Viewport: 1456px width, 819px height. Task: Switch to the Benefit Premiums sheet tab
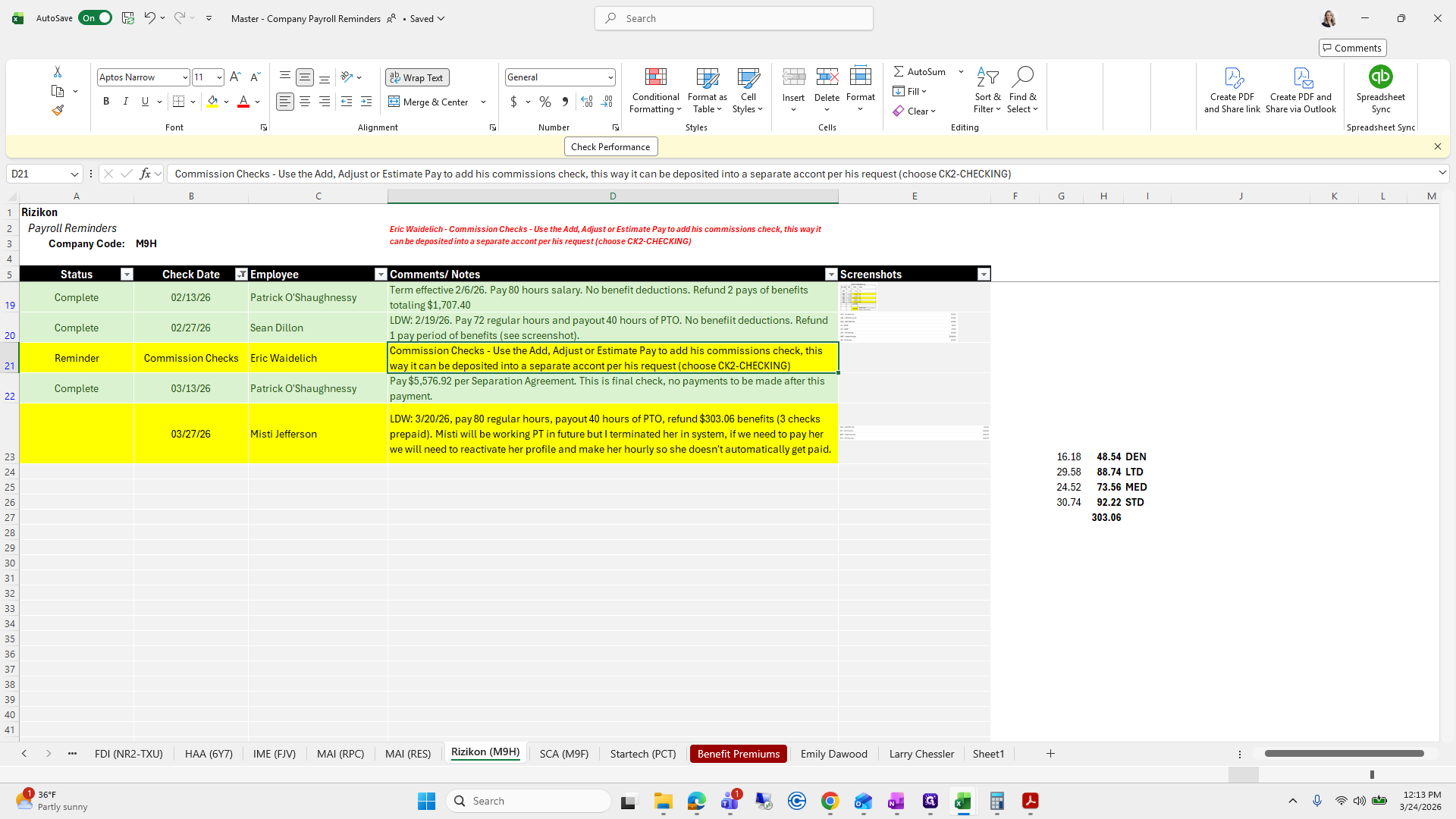coord(738,754)
